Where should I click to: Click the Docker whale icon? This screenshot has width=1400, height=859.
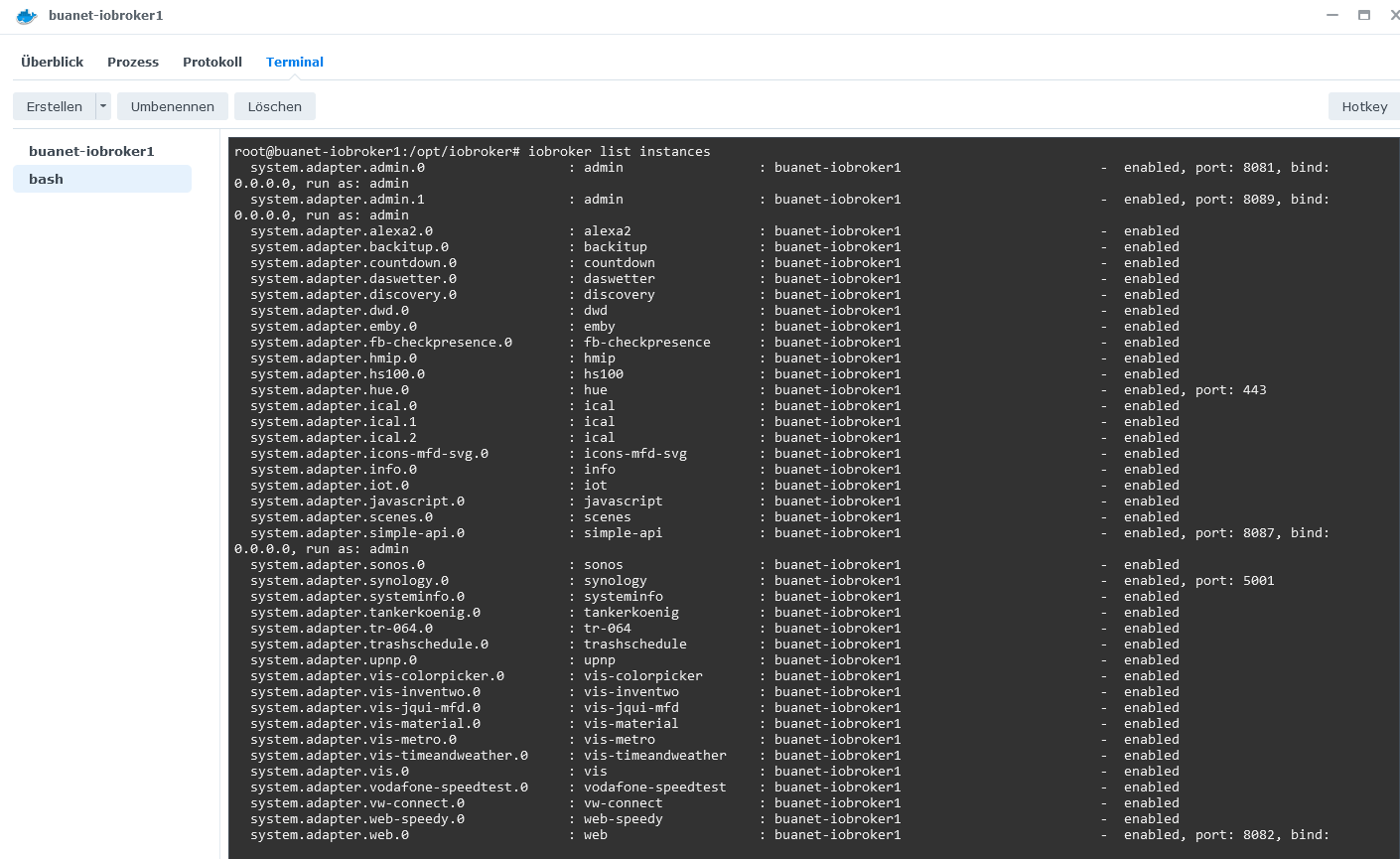point(27,16)
